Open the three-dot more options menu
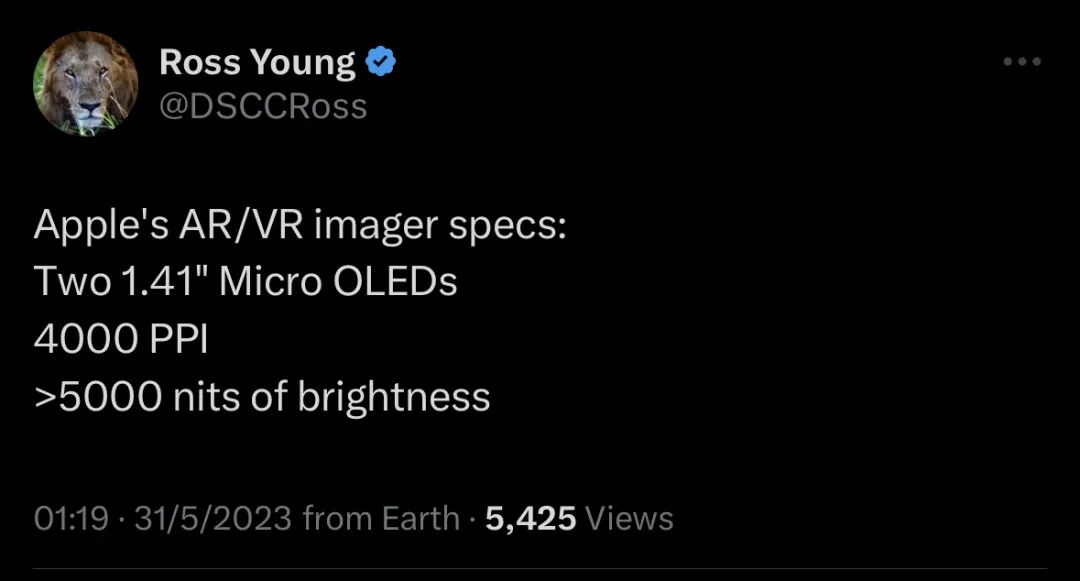The height and width of the screenshot is (581, 1080). tap(1022, 62)
